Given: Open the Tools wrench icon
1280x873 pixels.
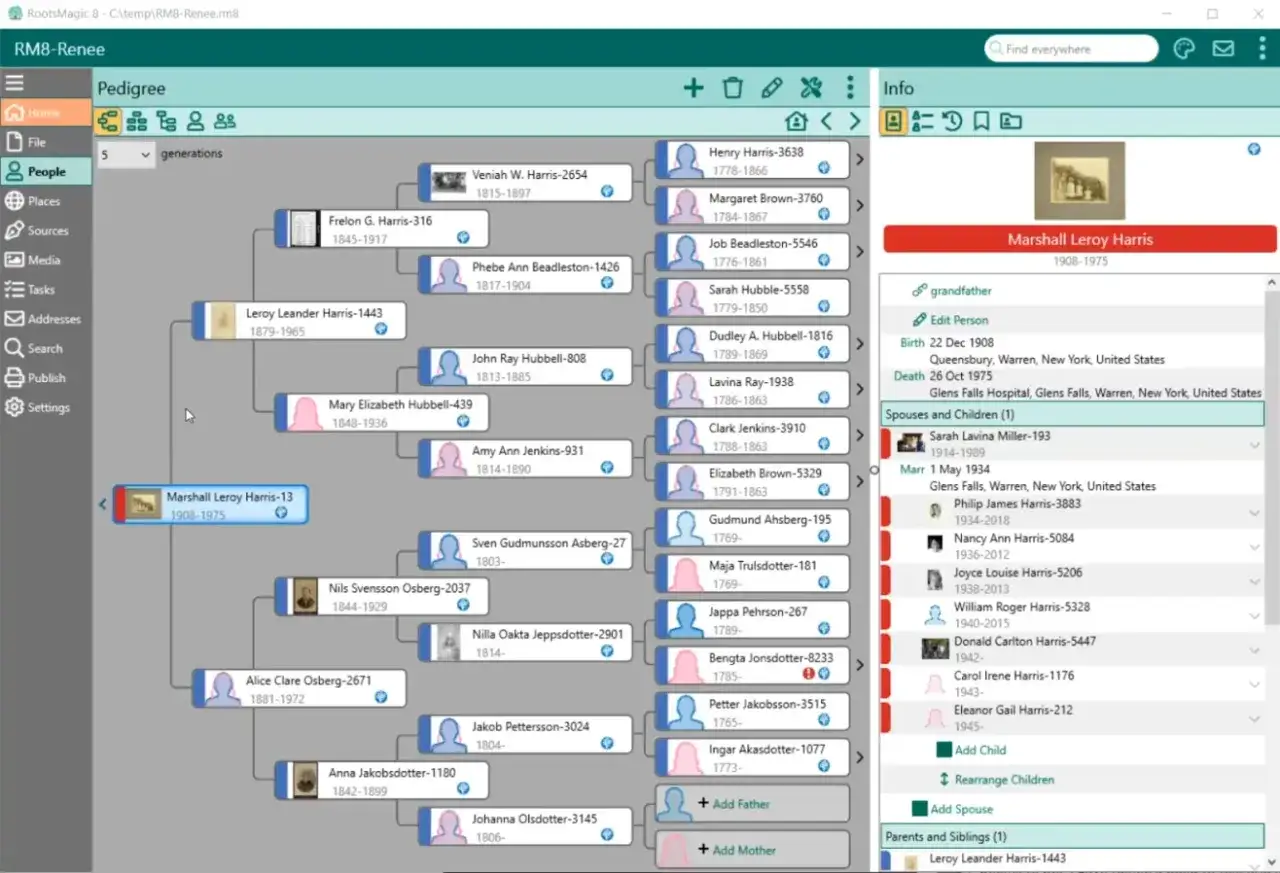Looking at the screenshot, I should click(811, 88).
